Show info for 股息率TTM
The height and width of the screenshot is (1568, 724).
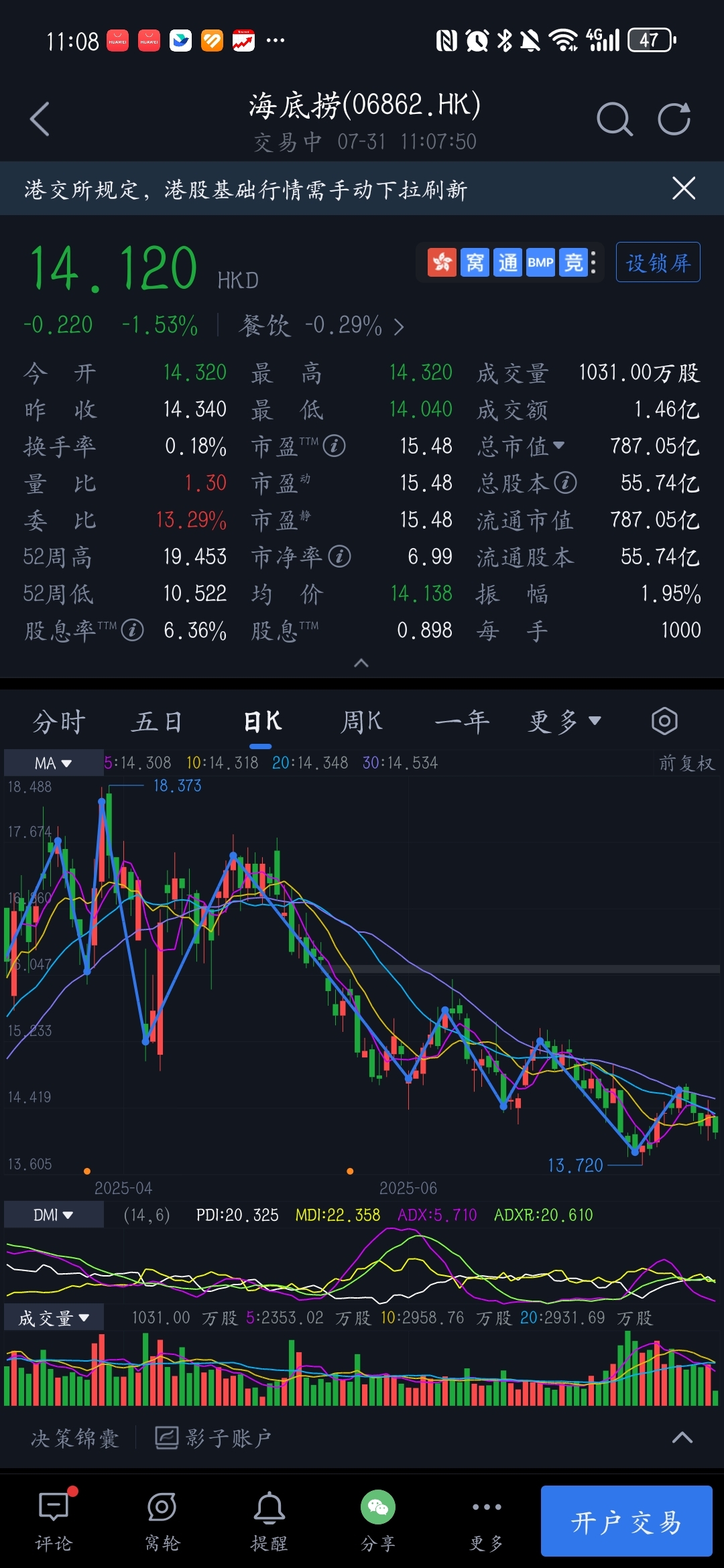click(x=132, y=630)
